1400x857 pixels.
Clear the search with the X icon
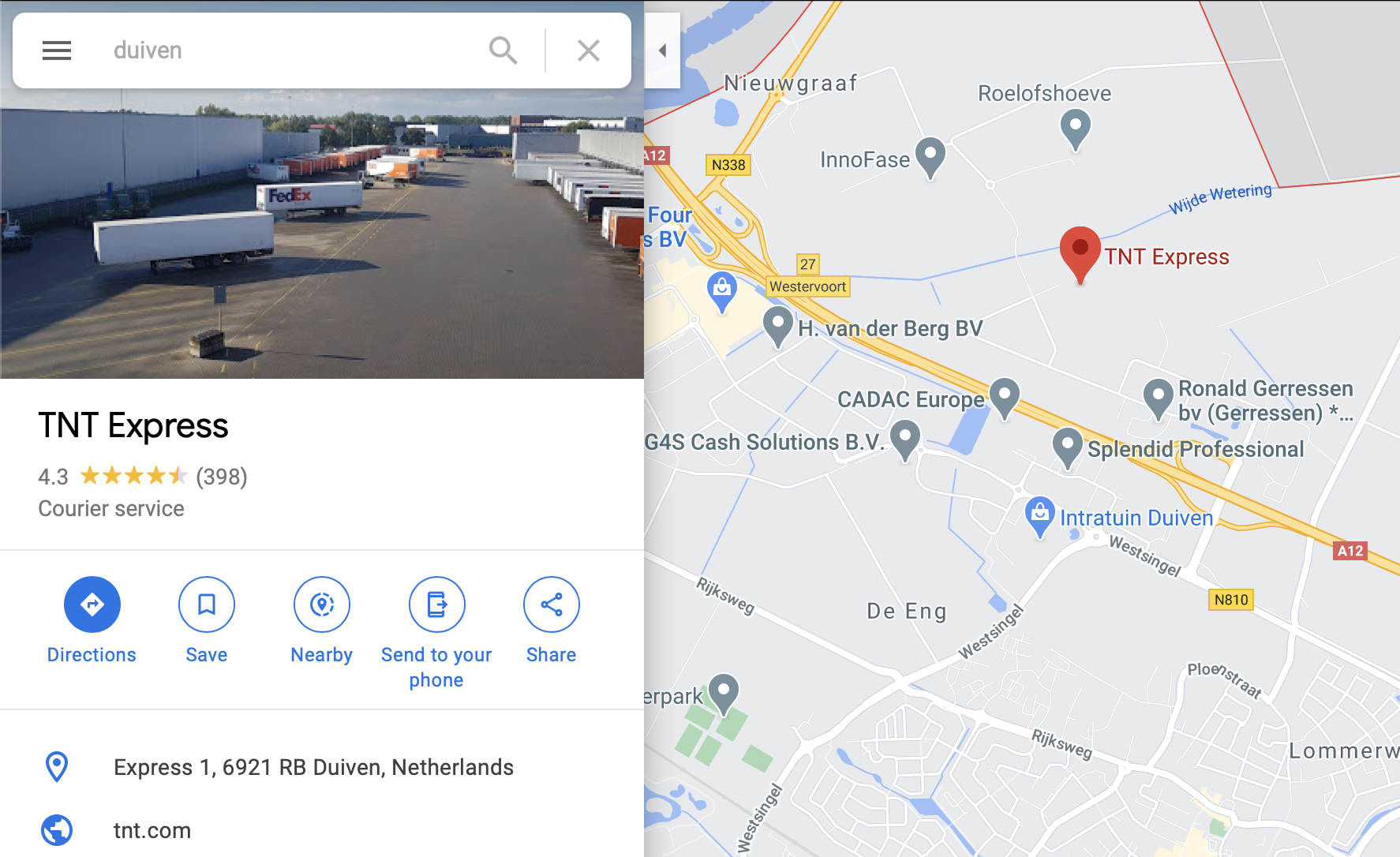click(589, 51)
